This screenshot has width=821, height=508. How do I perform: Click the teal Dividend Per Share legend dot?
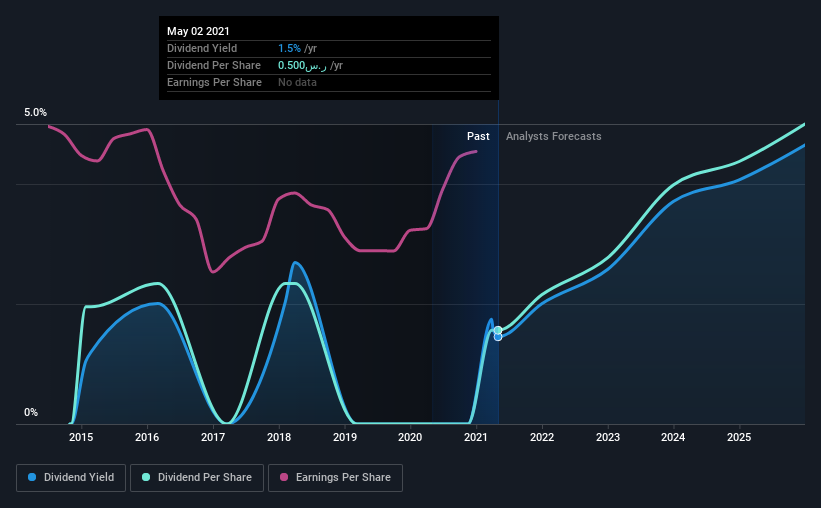pyautogui.click(x=146, y=477)
